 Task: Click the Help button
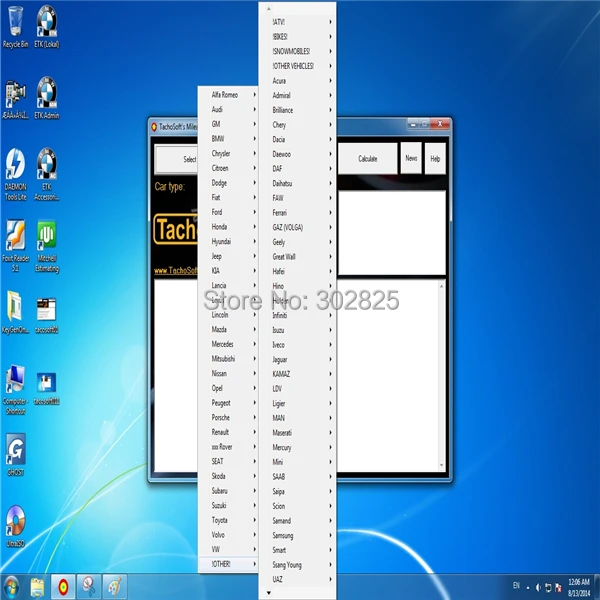[435, 158]
